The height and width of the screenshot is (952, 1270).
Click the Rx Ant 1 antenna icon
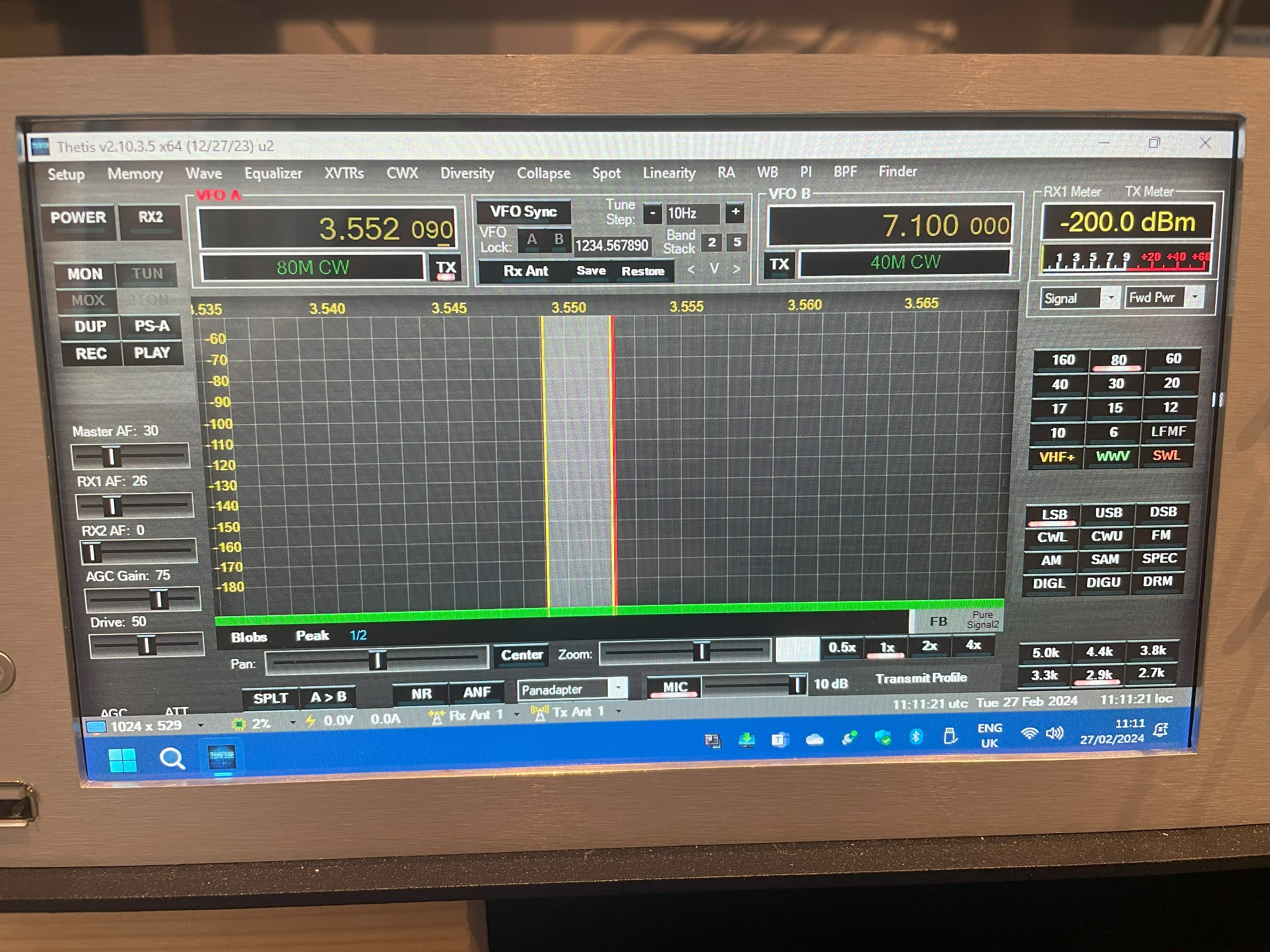[436, 716]
